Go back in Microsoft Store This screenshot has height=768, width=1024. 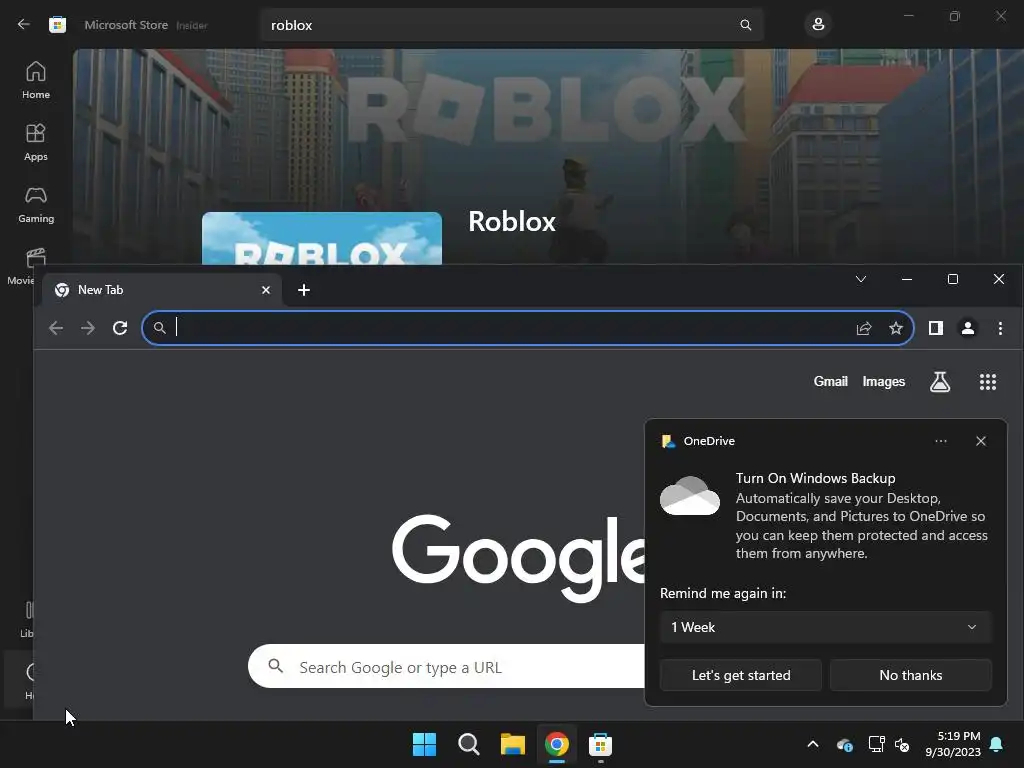[x=24, y=25]
